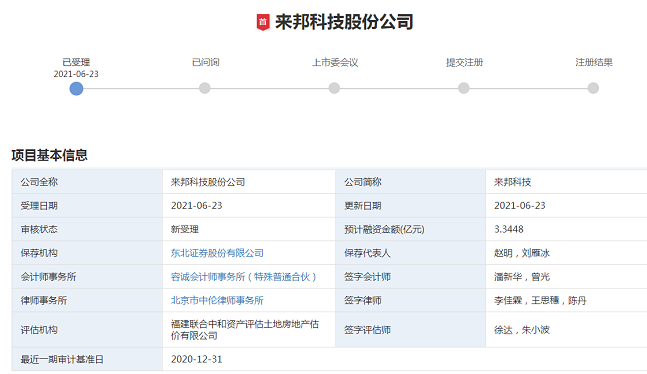Click the 上市委会议 progress step dot
The image size is (647, 374).
tap(334, 88)
